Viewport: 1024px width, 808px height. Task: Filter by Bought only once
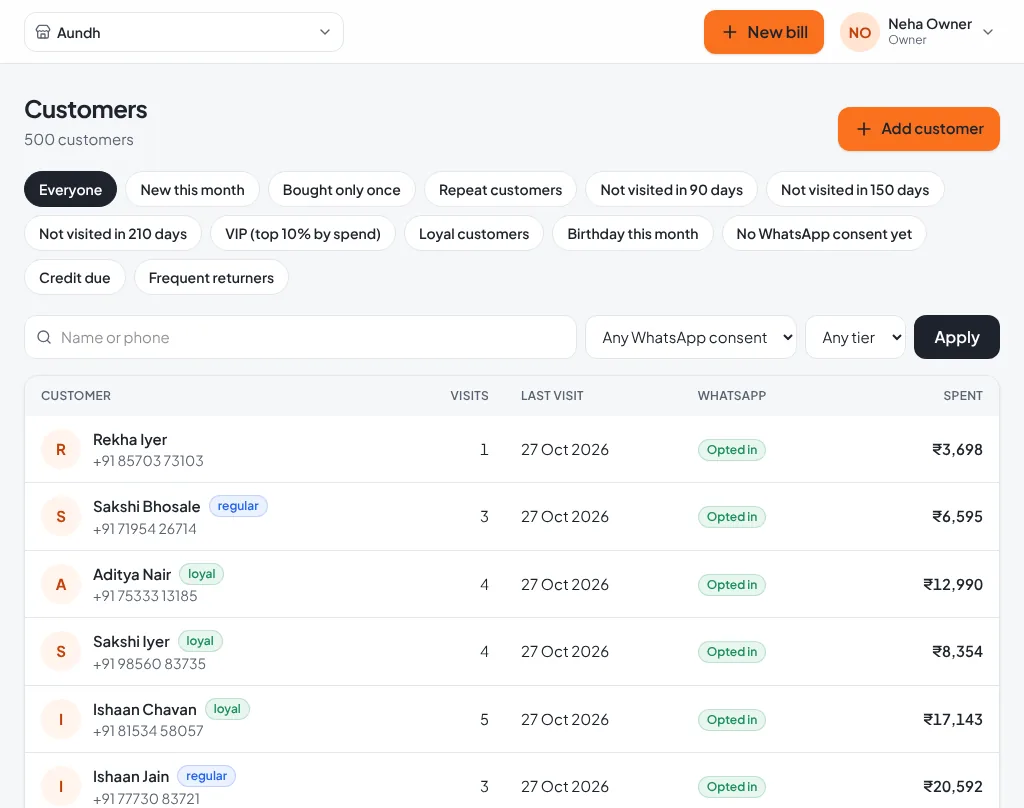(342, 189)
